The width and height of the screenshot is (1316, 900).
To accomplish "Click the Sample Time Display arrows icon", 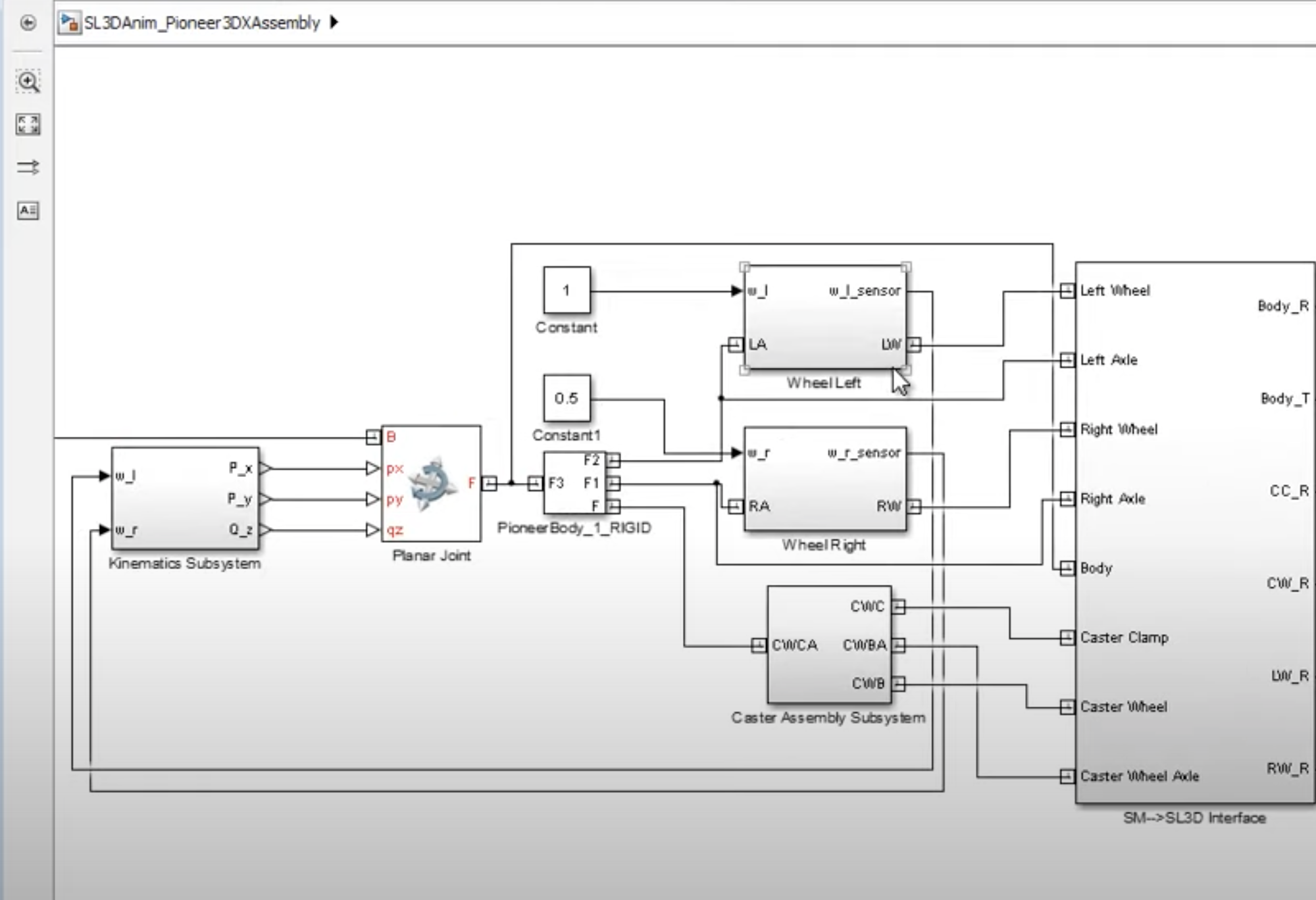I will click(x=28, y=168).
